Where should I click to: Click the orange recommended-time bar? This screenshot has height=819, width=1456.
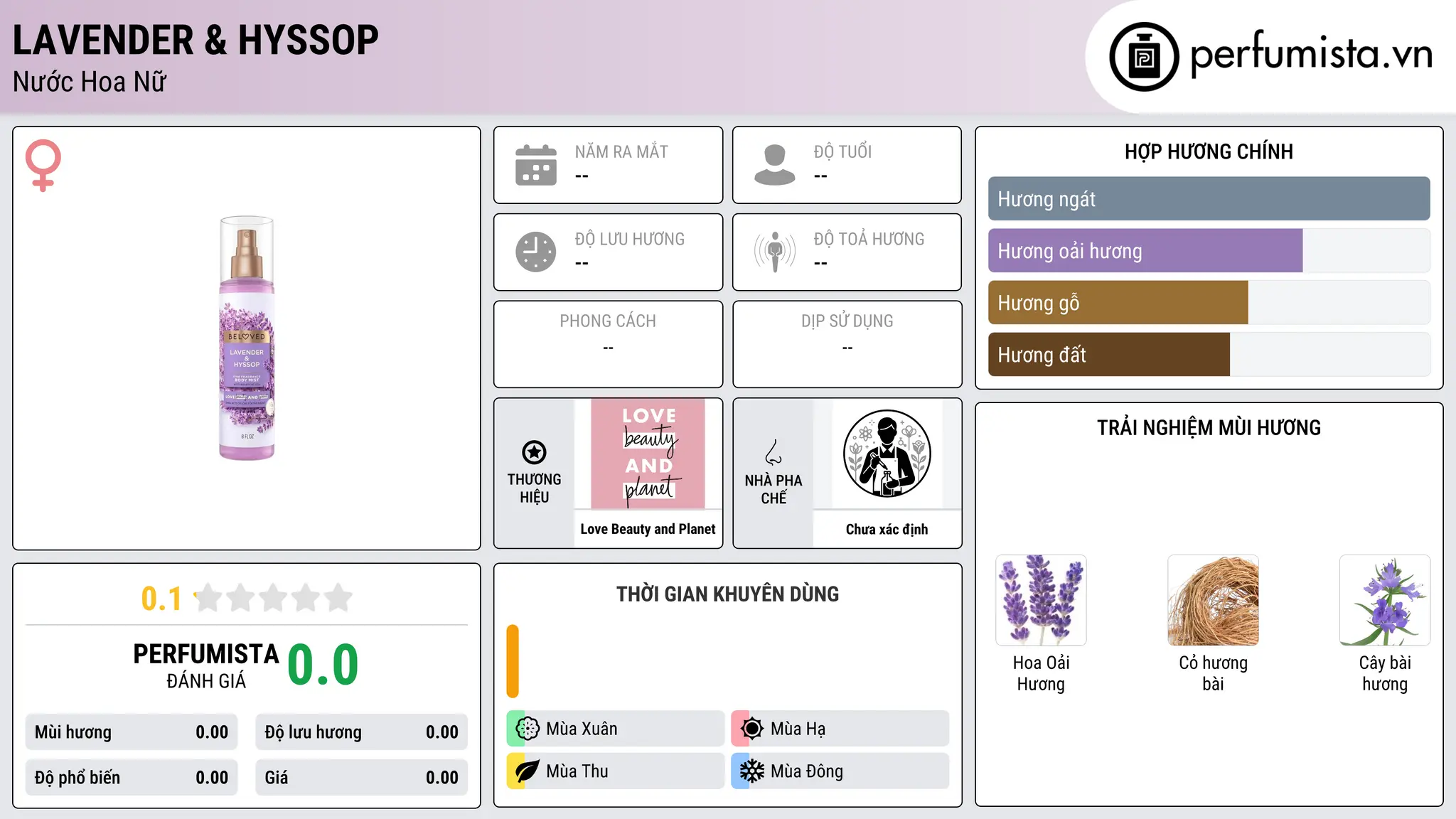(x=513, y=661)
